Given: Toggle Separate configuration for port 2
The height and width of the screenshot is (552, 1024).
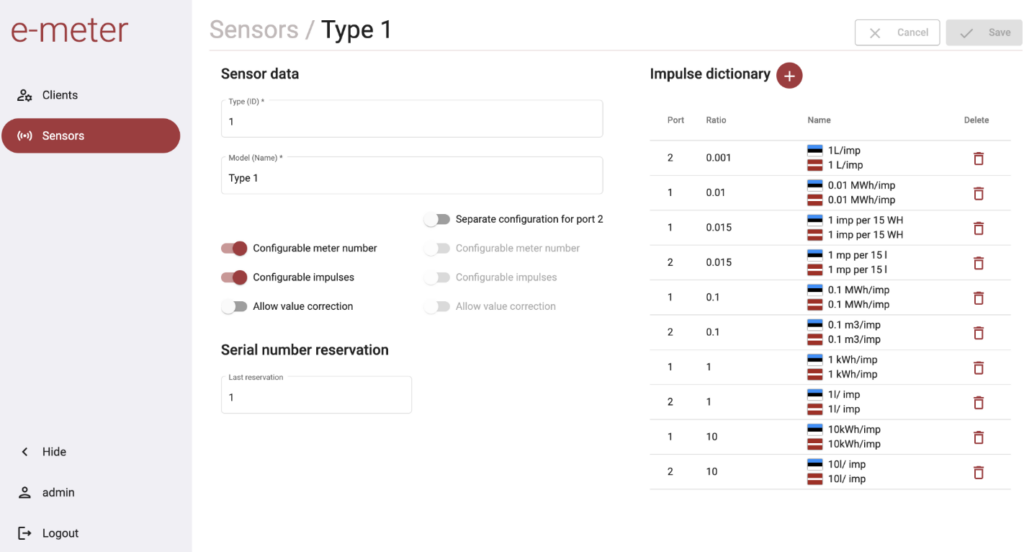Looking at the screenshot, I should click(x=437, y=219).
